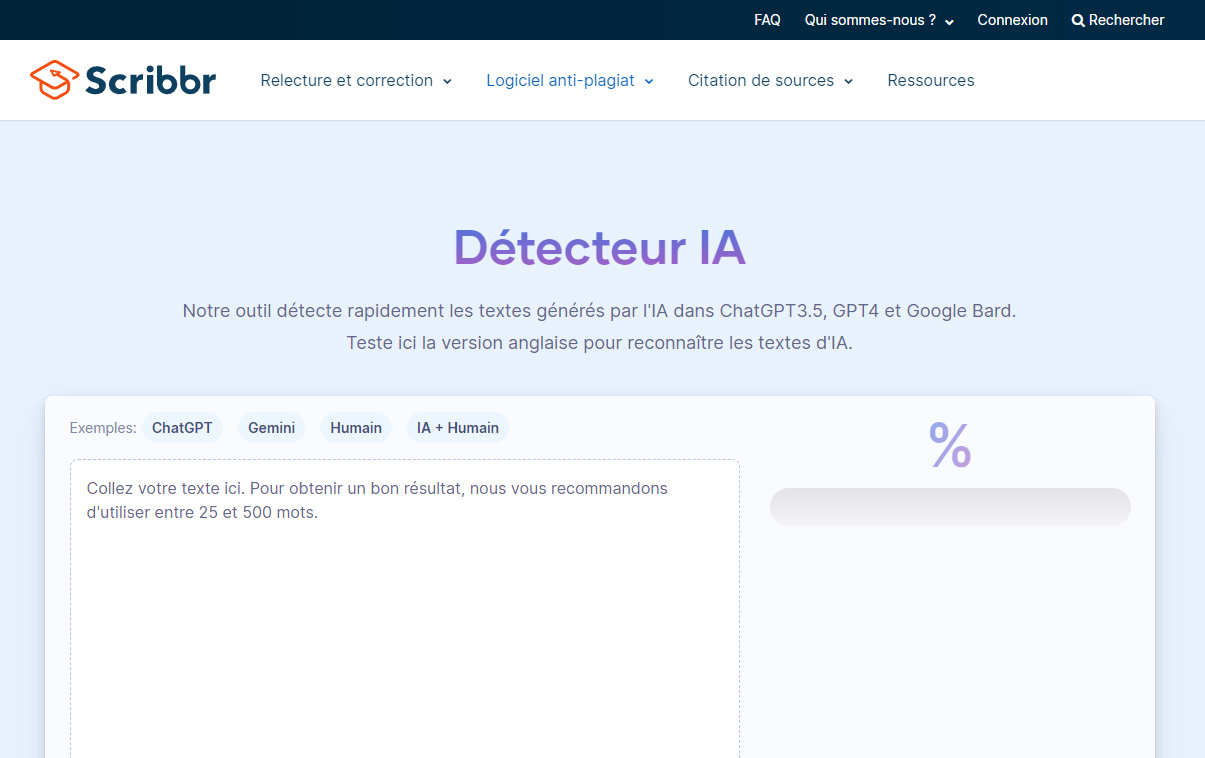
Task: Load the ChatGPT example text
Action: [x=182, y=428]
